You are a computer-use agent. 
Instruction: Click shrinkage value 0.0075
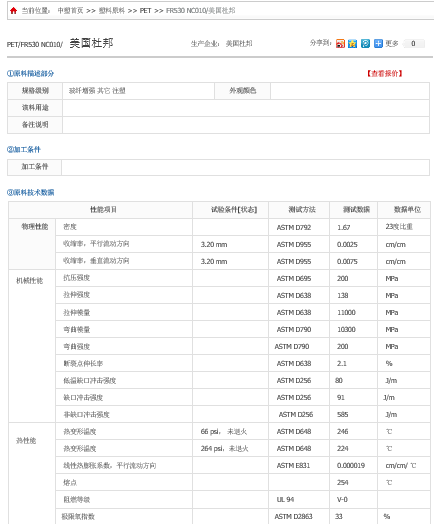tap(347, 262)
